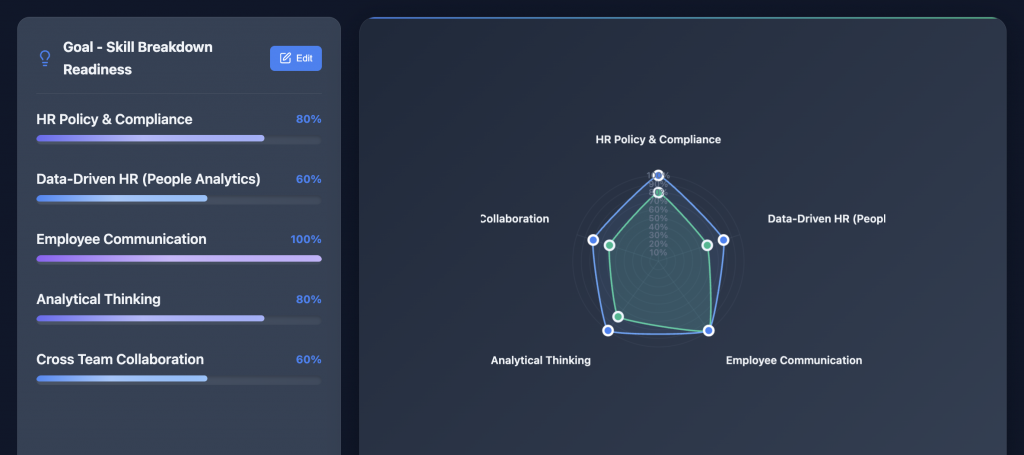
Task: Select the green radar point on the Data-Driven HR axis
Action: tap(706, 245)
